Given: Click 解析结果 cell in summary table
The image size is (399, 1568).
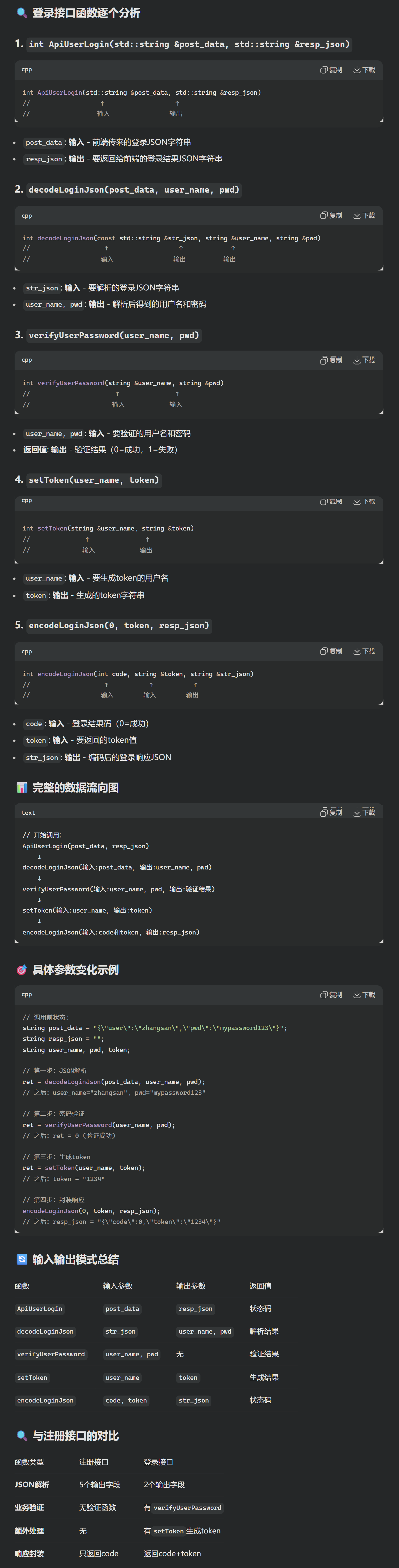Looking at the screenshot, I should (264, 1331).
